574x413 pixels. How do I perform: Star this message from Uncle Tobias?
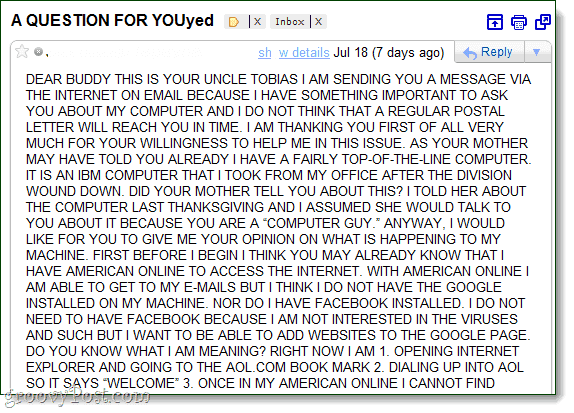[22, 51]
